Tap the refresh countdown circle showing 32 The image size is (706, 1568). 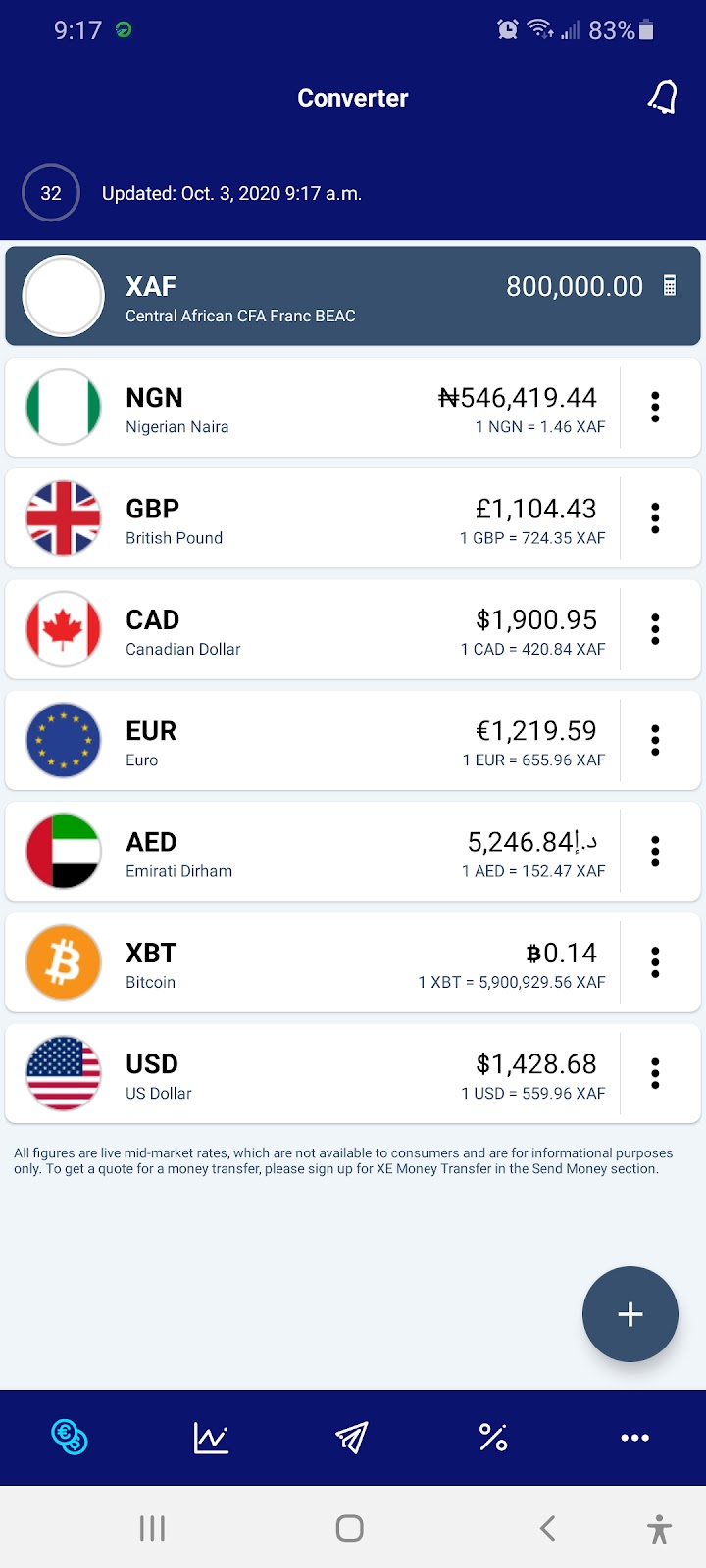point(51,193)
